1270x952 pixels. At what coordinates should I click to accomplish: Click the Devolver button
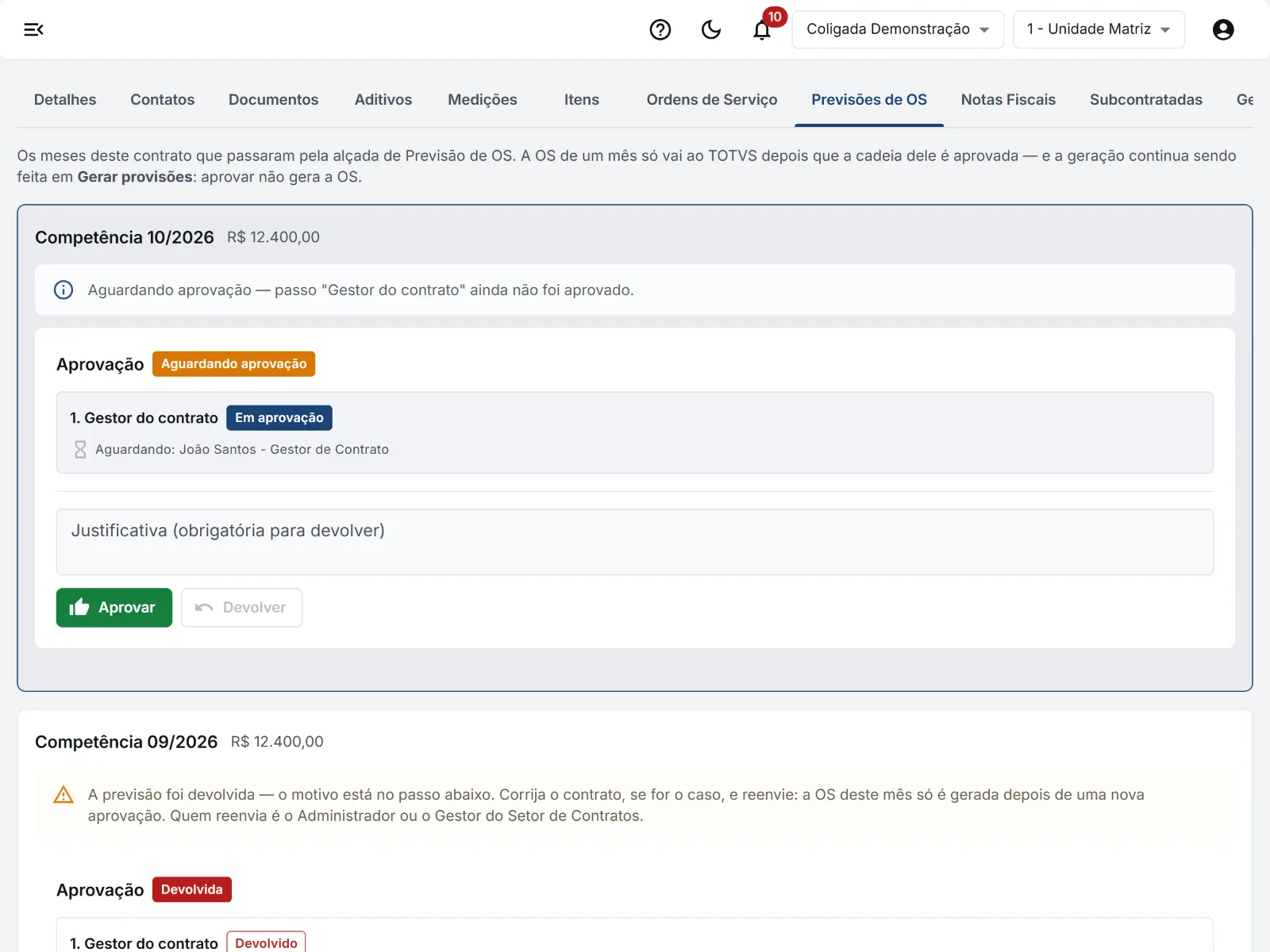[x=241, y=608]
